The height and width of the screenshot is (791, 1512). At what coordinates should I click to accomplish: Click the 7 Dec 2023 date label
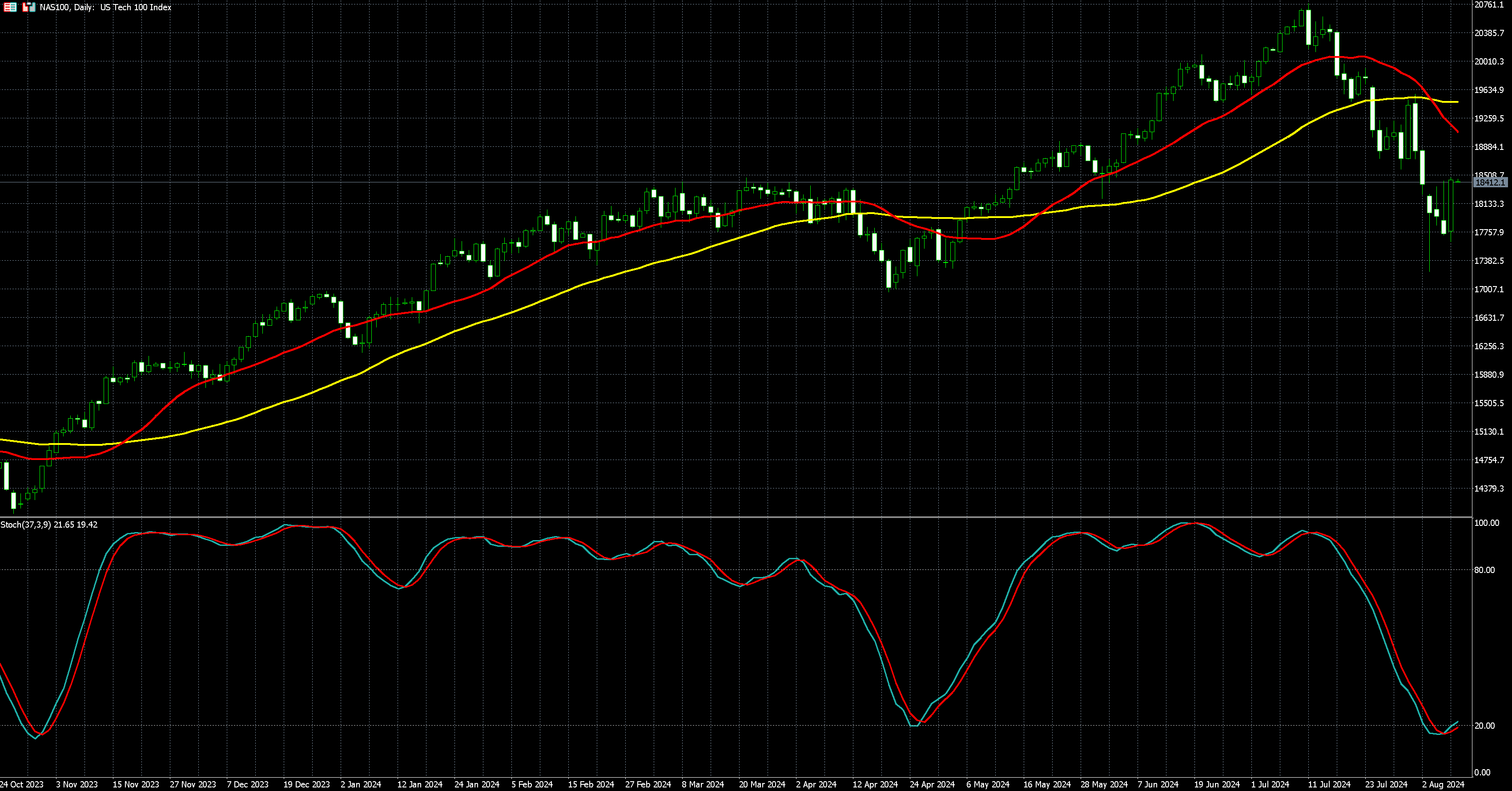pyautogui.click(x=247, y=784)
